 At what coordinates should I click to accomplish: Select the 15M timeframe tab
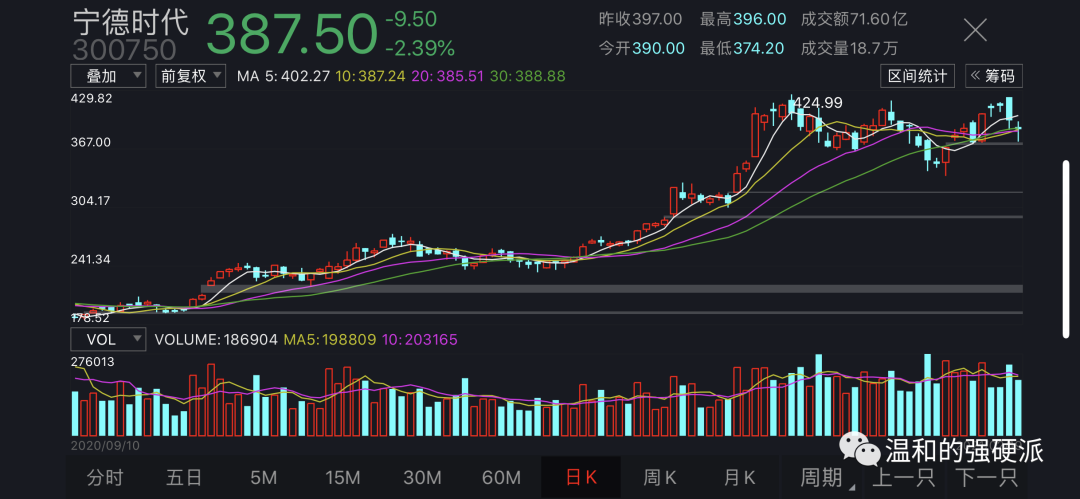click(342, 478)
